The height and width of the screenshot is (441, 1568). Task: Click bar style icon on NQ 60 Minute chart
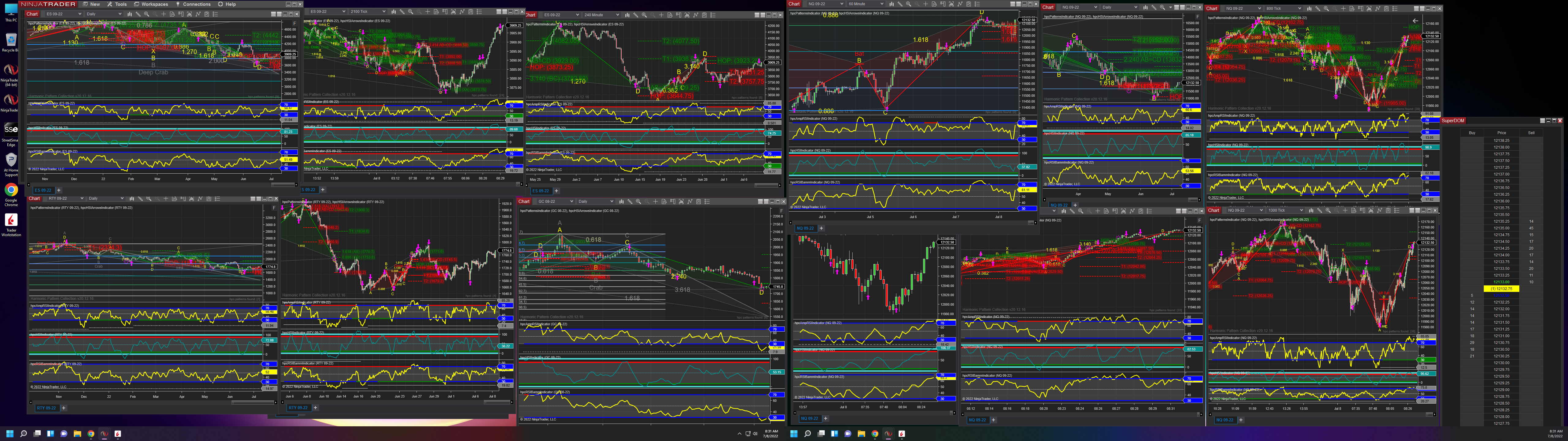click(892, 4)
